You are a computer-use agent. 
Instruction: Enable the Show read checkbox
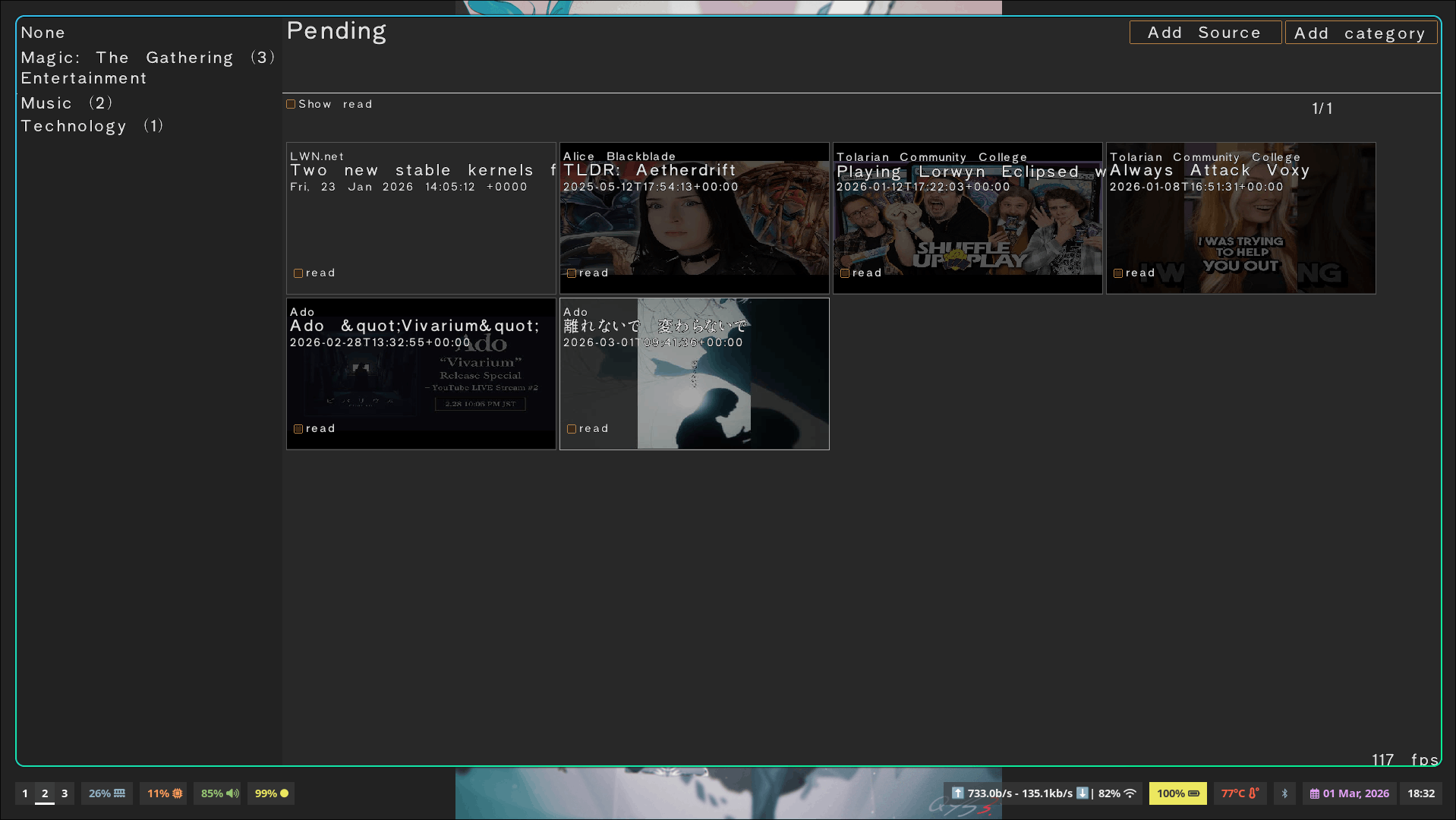coord(291,105)
